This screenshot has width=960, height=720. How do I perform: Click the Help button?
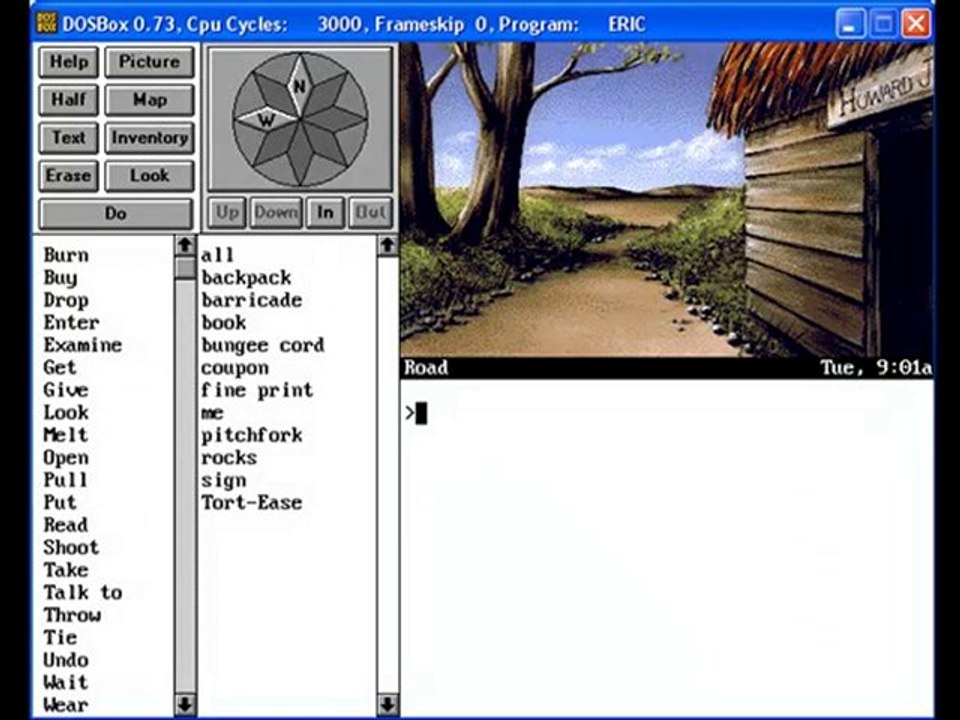[69, 62]
